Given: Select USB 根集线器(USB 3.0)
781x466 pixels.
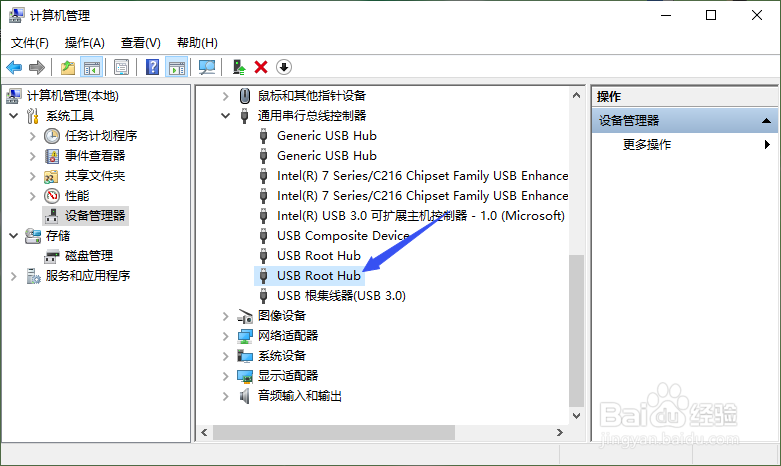Looking at the screenshot, I should click(341, 296).
